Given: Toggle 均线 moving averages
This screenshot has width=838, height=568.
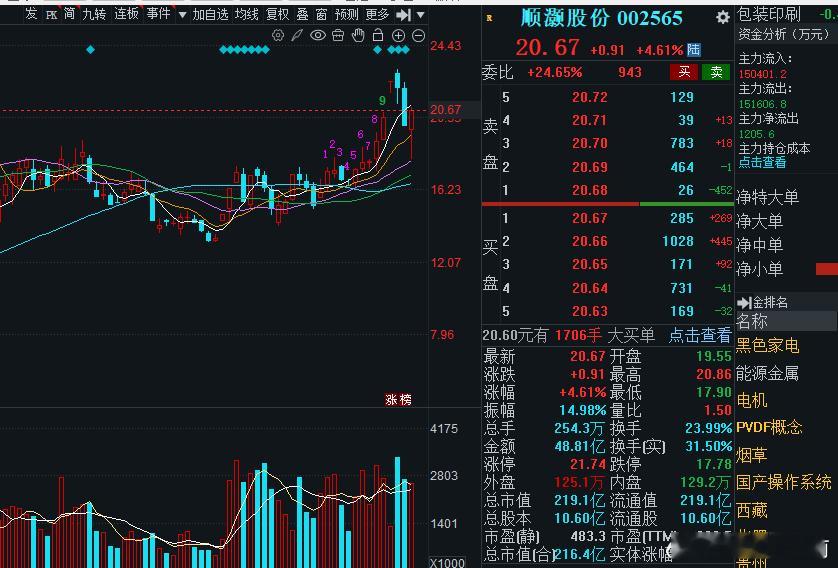Looking at the screenshot, I should 246,14.
